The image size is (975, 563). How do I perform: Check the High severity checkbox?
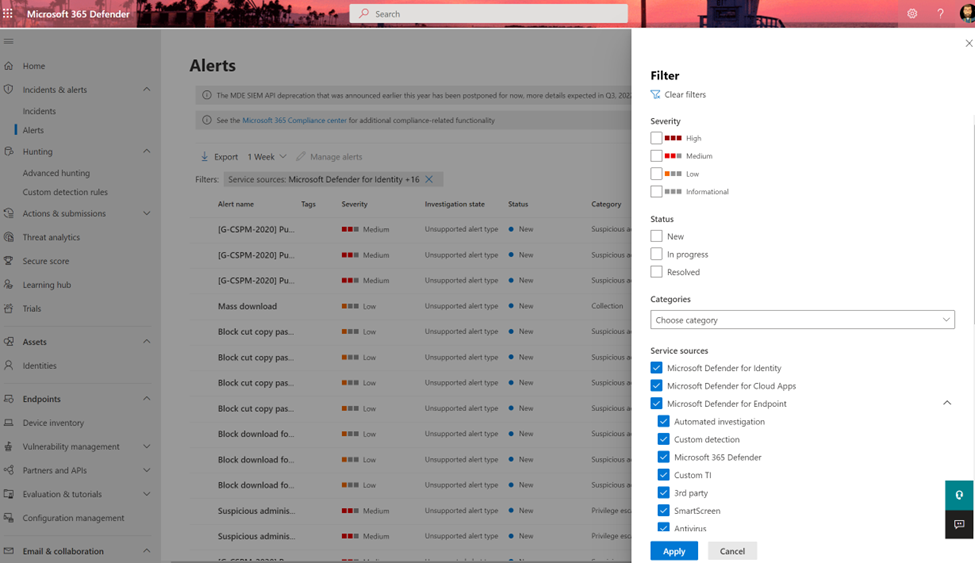[656, 137]
